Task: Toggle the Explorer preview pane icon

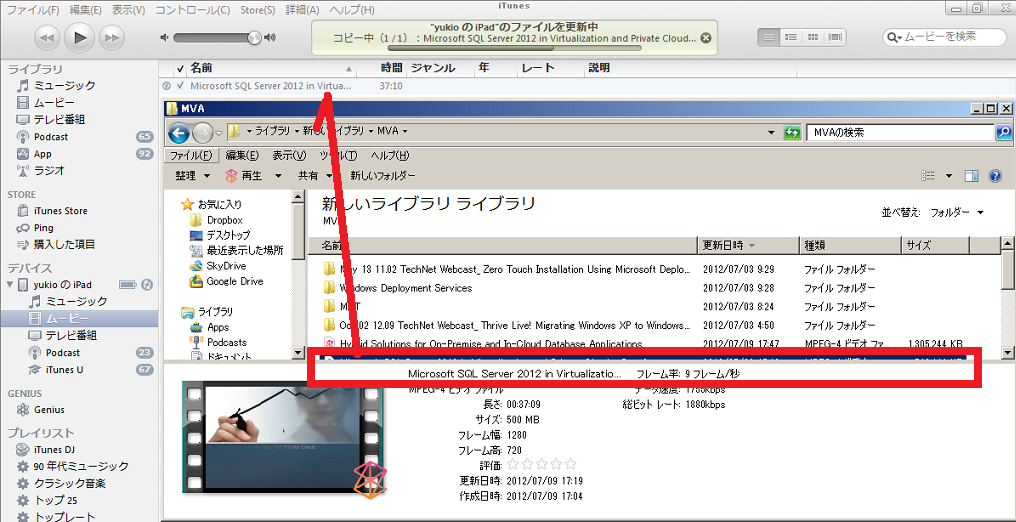Action: click(970, 176)
